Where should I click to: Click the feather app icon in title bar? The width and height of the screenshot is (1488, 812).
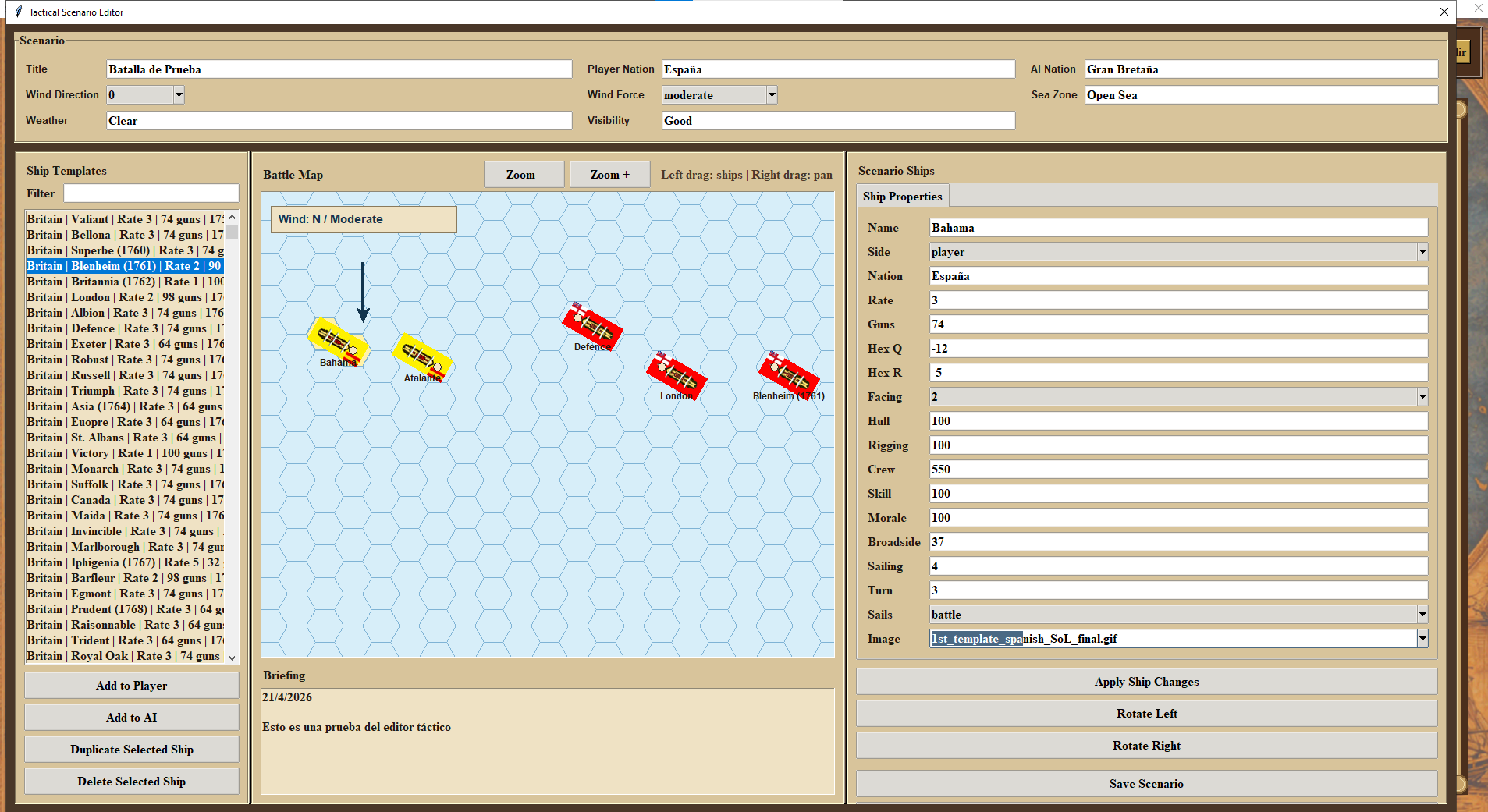(x=19, y=12)
